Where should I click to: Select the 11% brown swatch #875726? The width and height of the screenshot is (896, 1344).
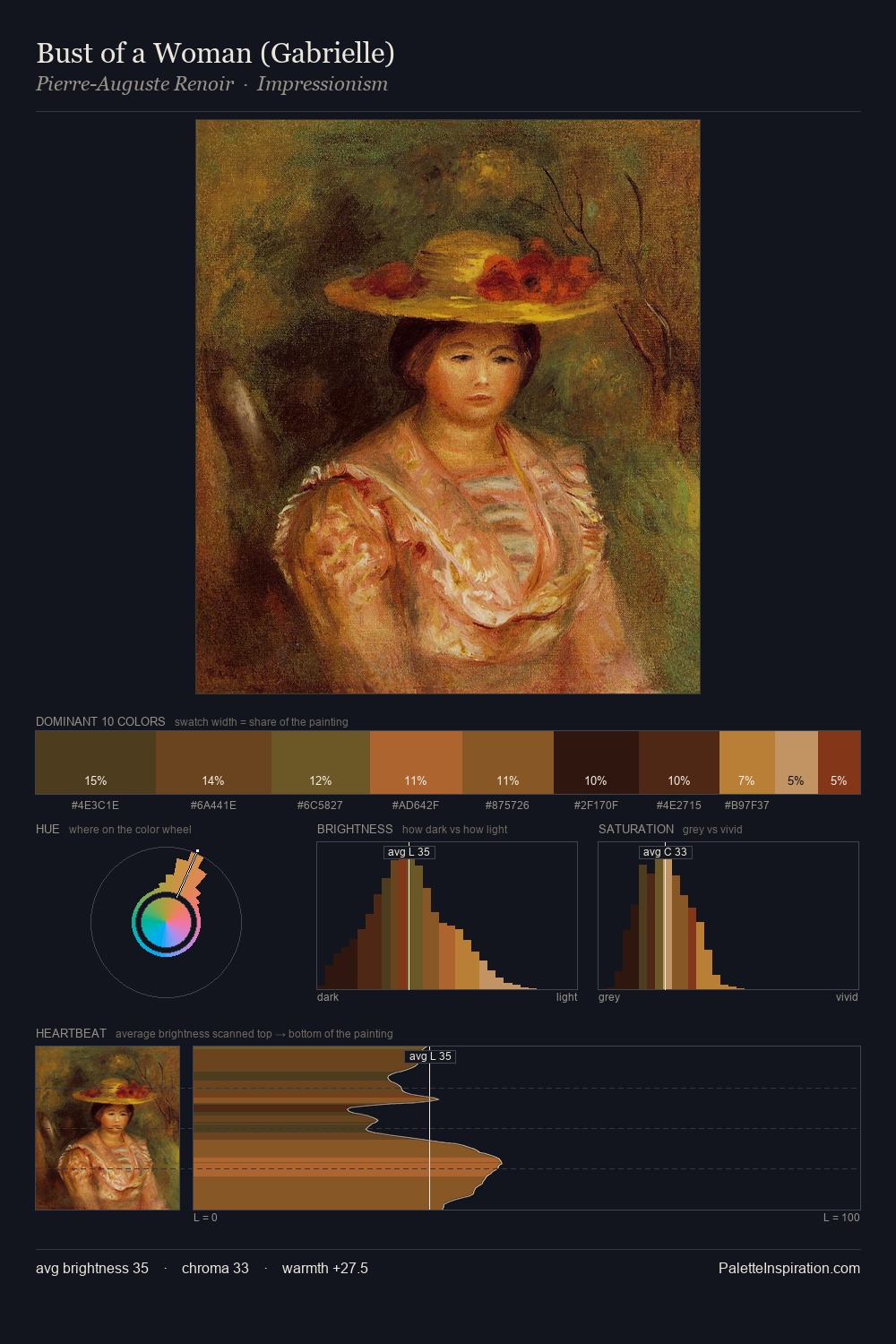tap(508, 762)
